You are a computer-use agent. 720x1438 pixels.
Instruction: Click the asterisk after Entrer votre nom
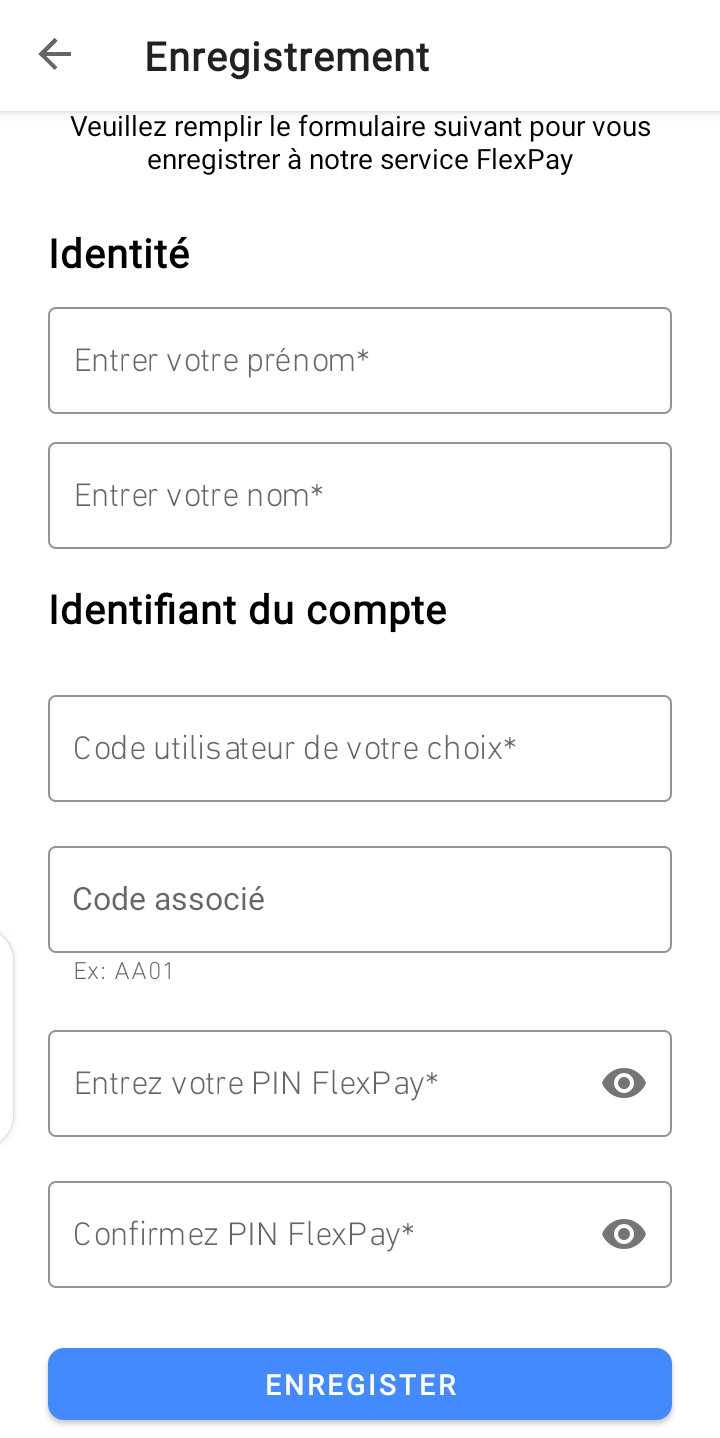(x=317, y=492)
